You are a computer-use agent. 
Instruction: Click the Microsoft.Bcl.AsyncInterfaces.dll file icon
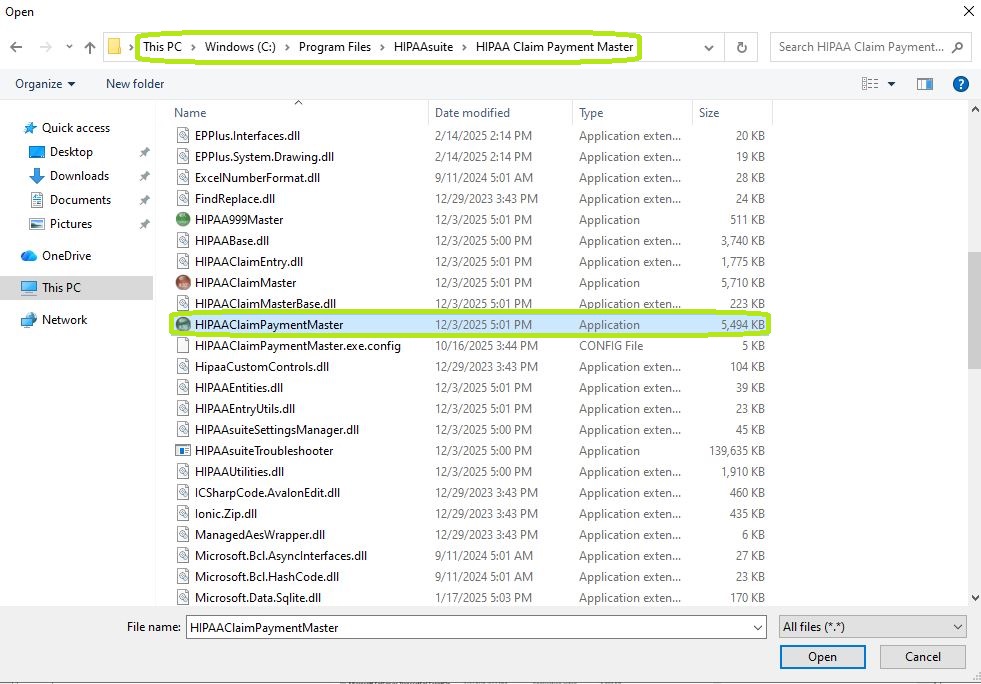(183, 556)
